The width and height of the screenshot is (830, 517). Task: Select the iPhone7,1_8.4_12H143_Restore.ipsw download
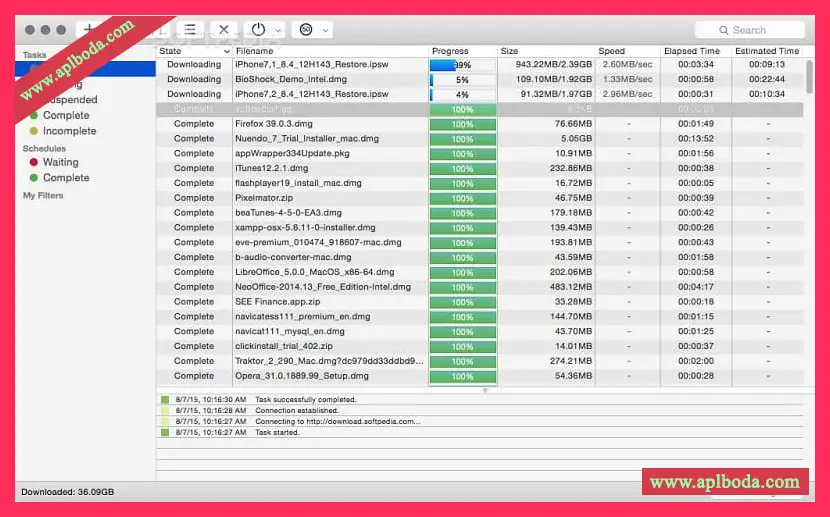tap(480, 65)
